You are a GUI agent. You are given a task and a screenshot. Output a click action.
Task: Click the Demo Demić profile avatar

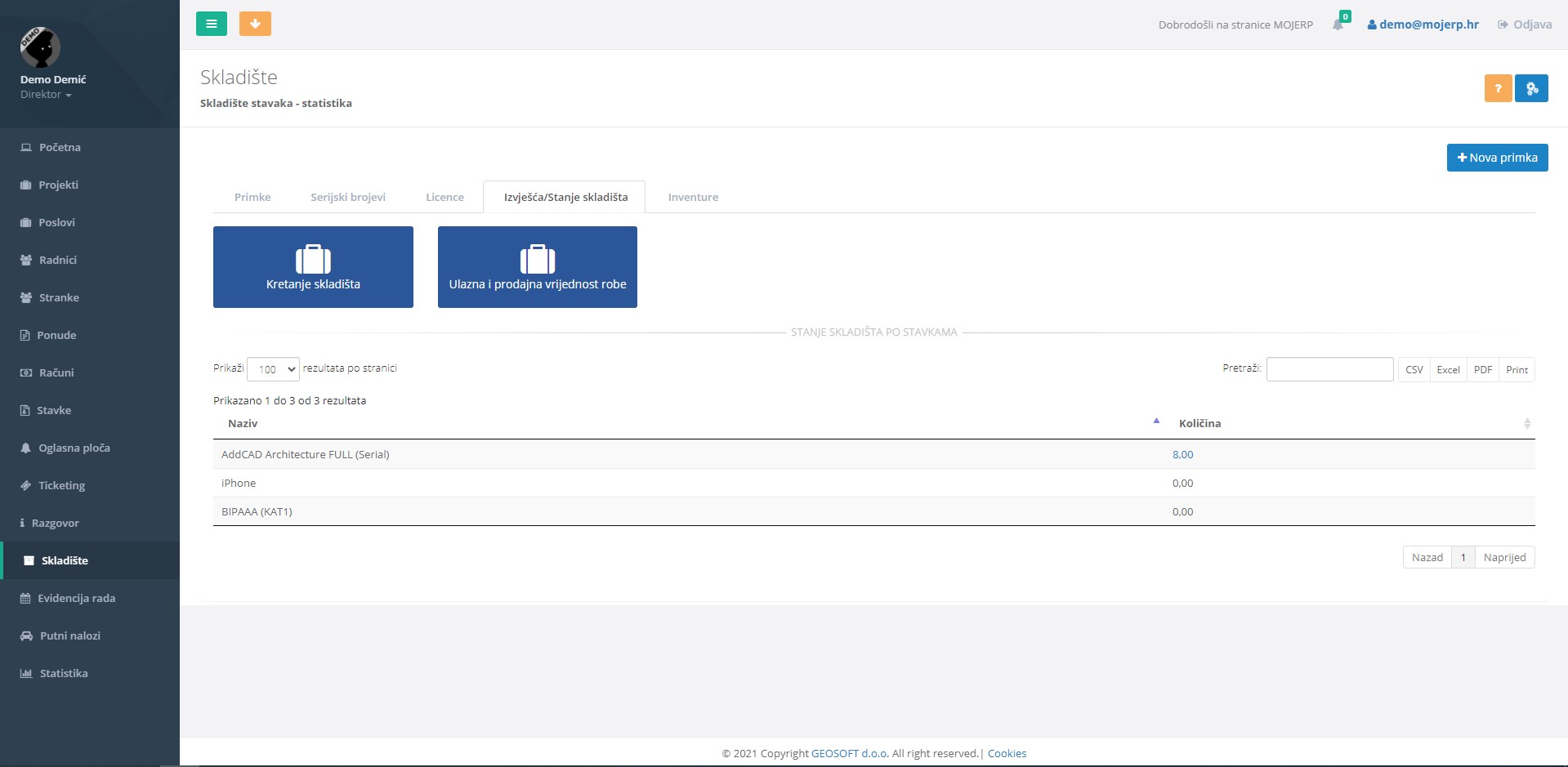click(40, 47)
